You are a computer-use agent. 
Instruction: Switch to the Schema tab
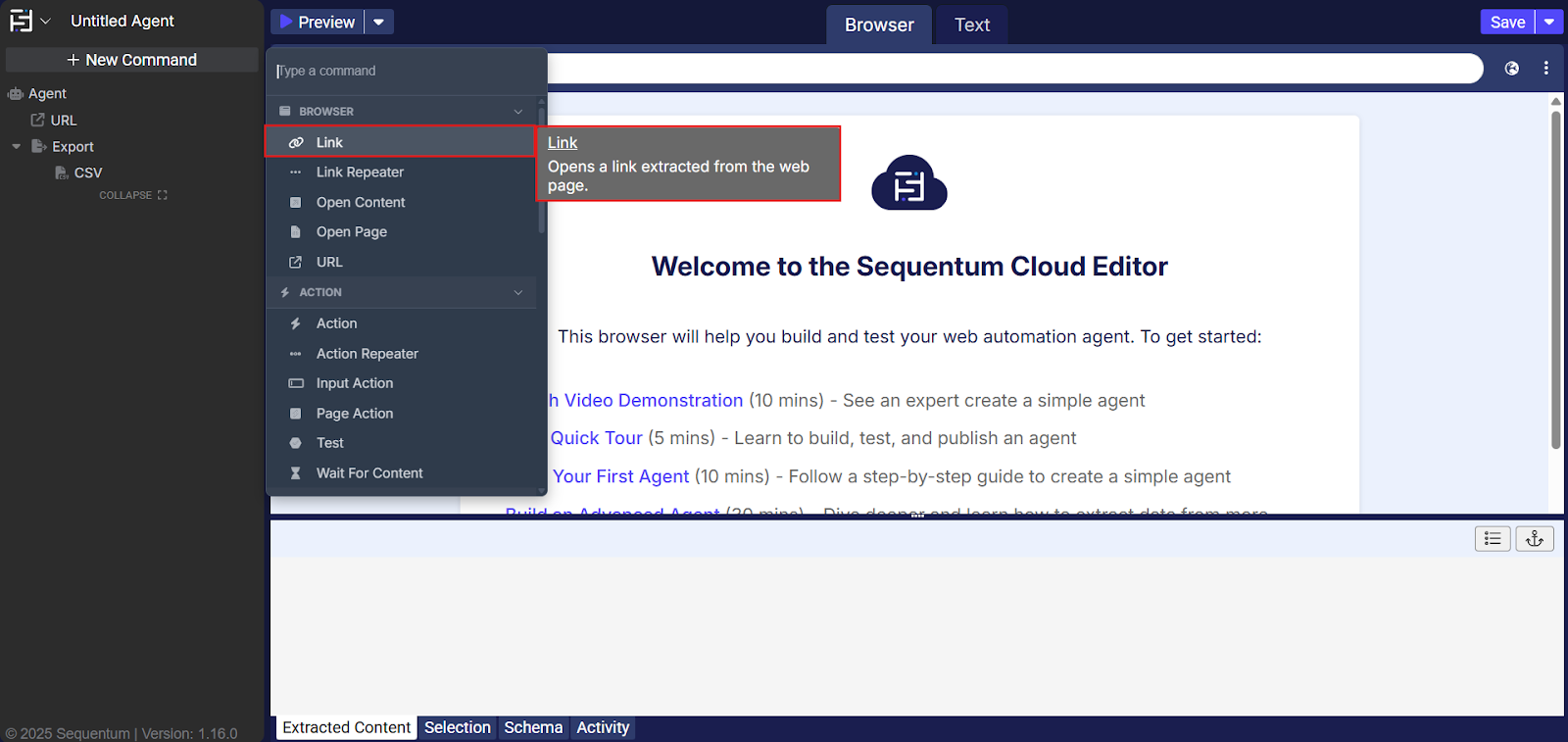[x=533, y=727]
